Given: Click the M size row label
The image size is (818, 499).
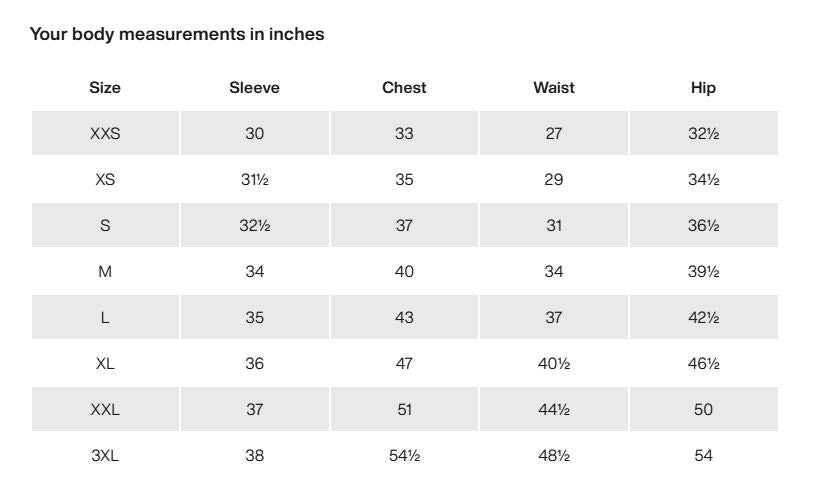Looking at the screenshot, I should 105,272.
